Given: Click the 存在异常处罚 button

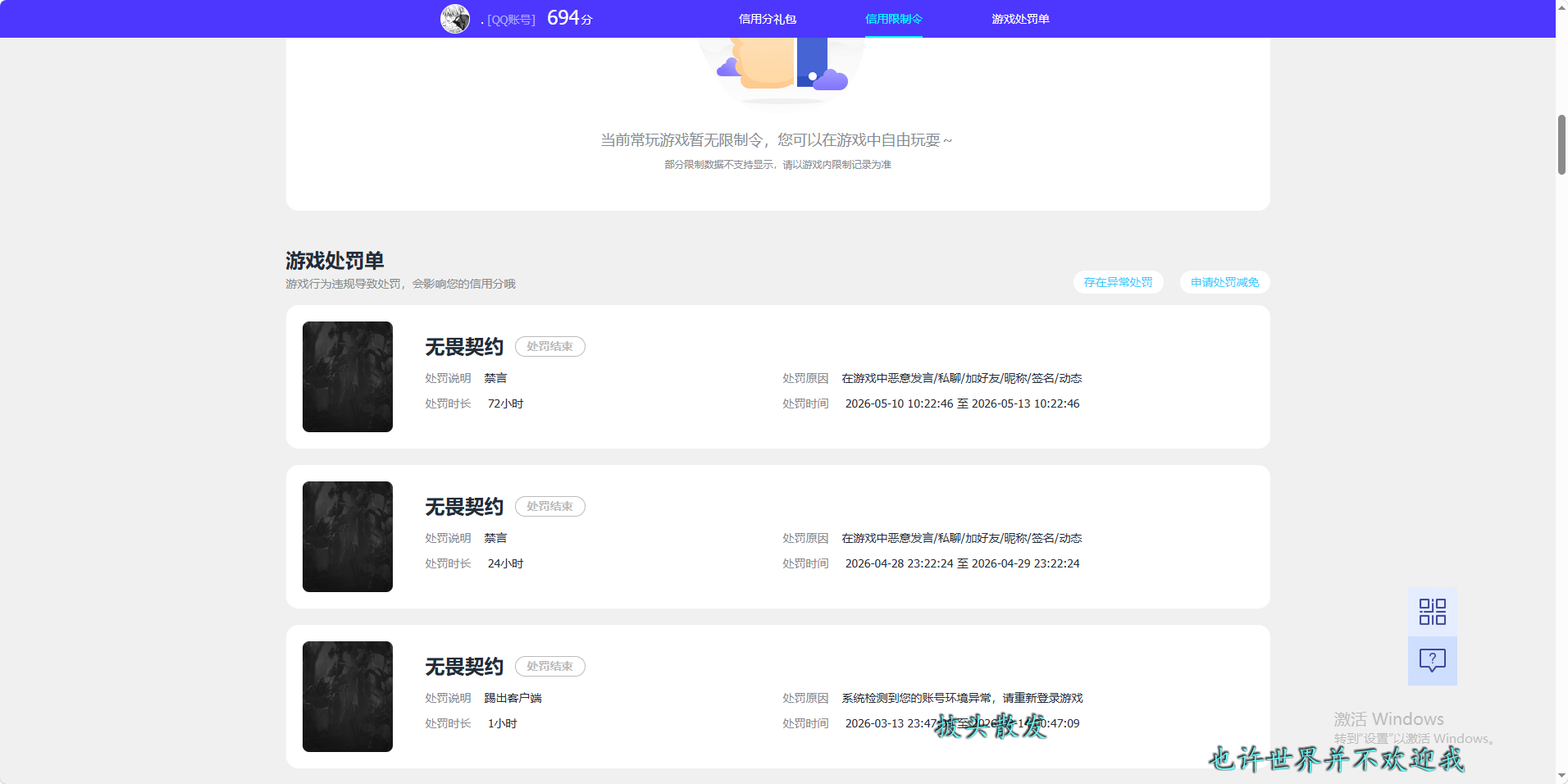Looking at the screenshot, I should pyautogui.click(x=1118, y=282).
